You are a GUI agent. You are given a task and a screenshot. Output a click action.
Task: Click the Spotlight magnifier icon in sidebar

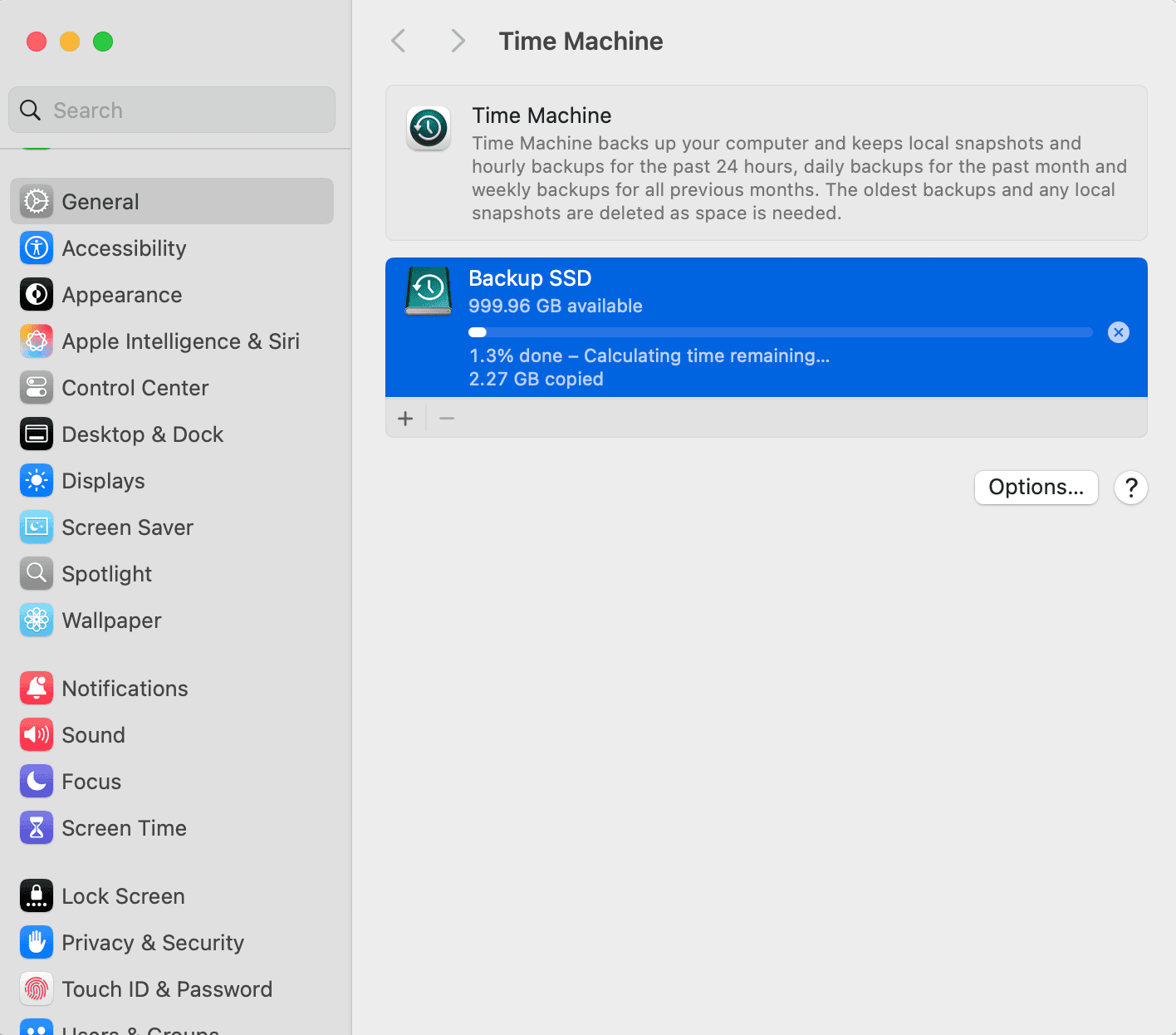click(37, 573)
